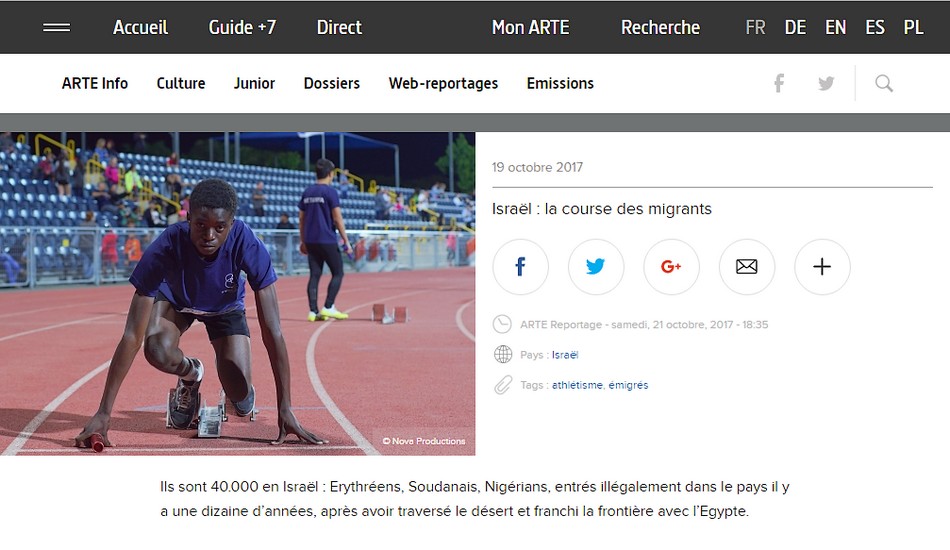Open the hamburger menu icon
This screenshot has height=550, width=950.
[x=56, y=27]
